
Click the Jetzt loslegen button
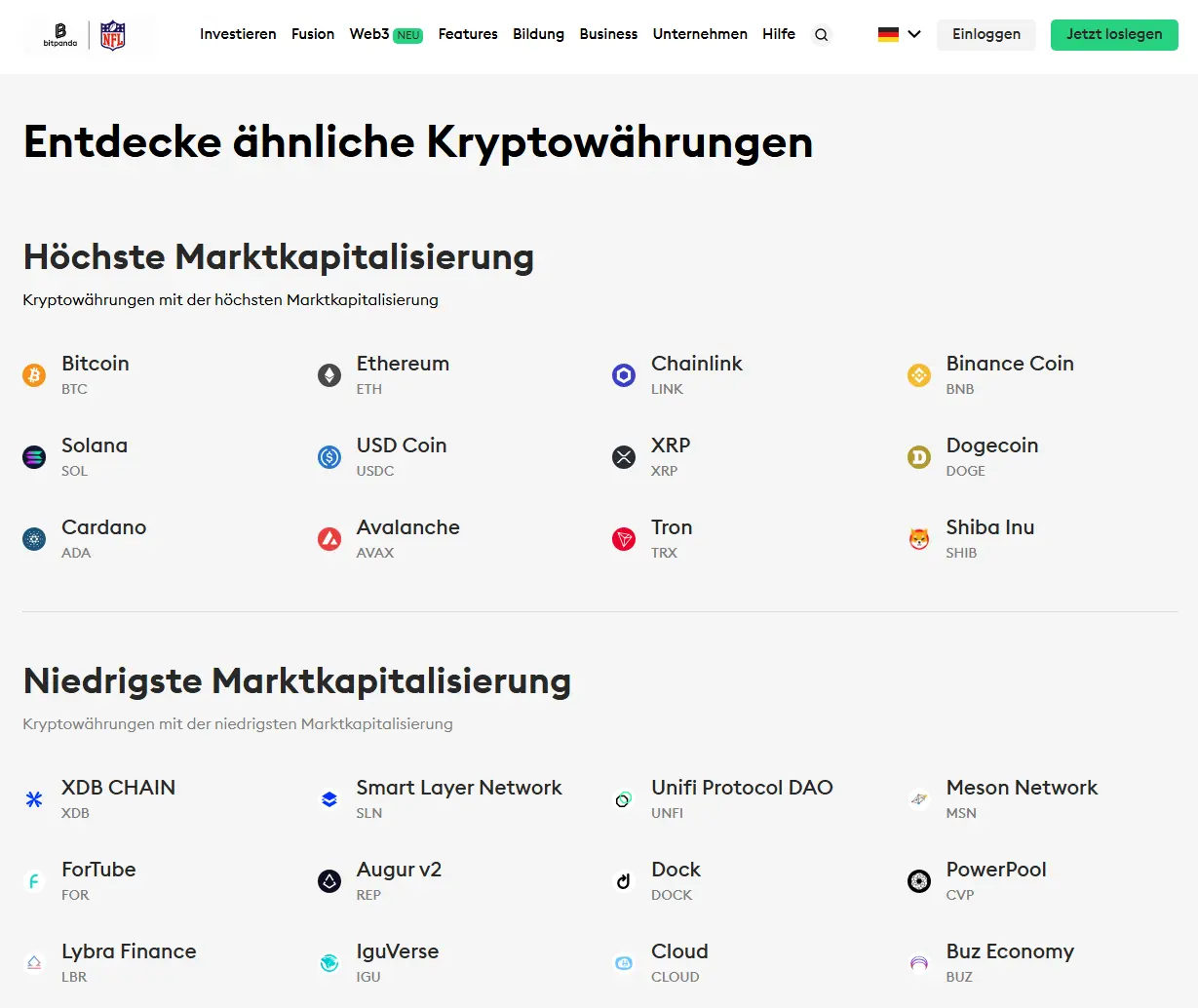point(1114,35)
